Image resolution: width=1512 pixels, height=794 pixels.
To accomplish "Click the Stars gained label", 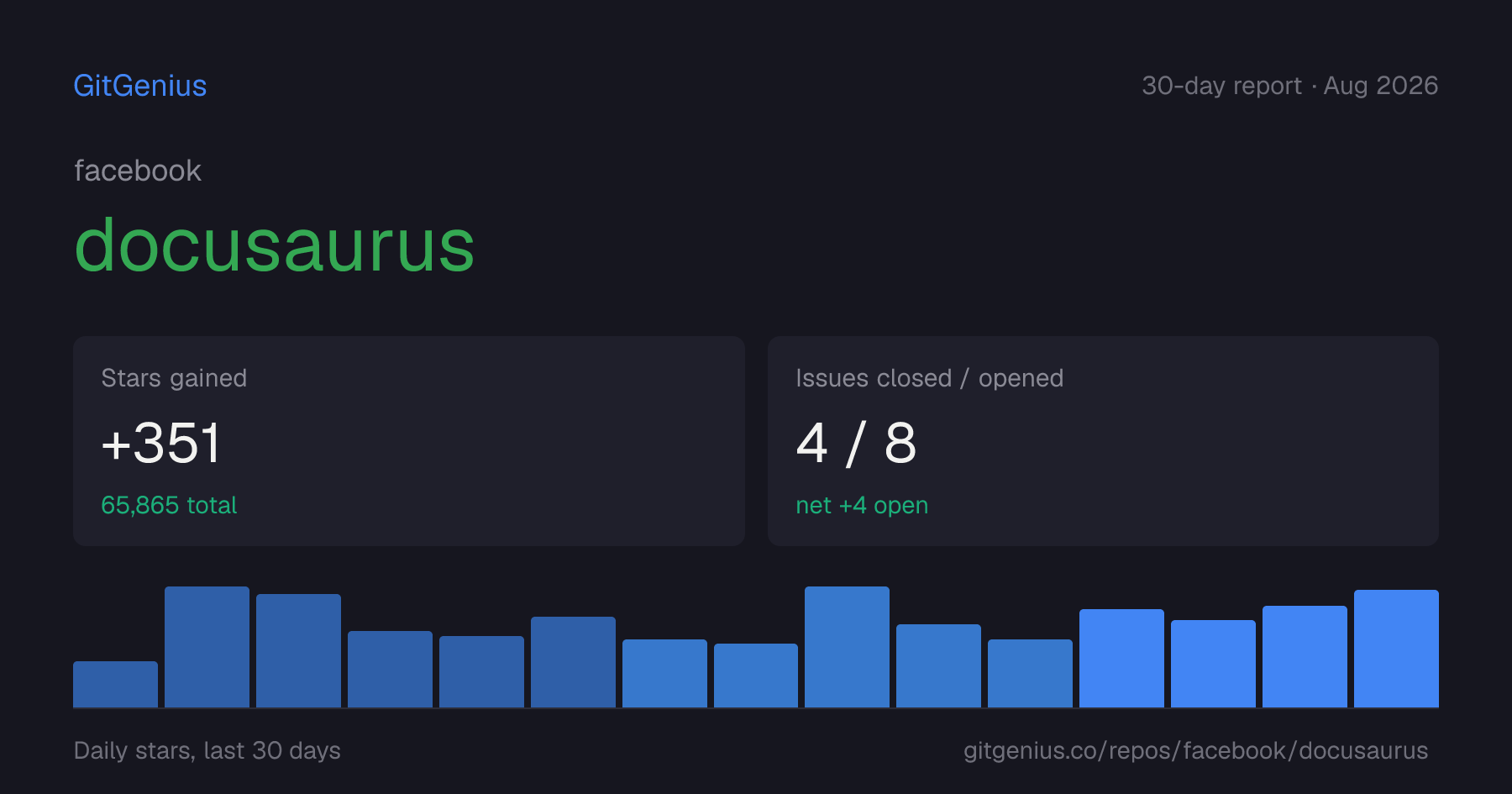I will click(174, 378).
